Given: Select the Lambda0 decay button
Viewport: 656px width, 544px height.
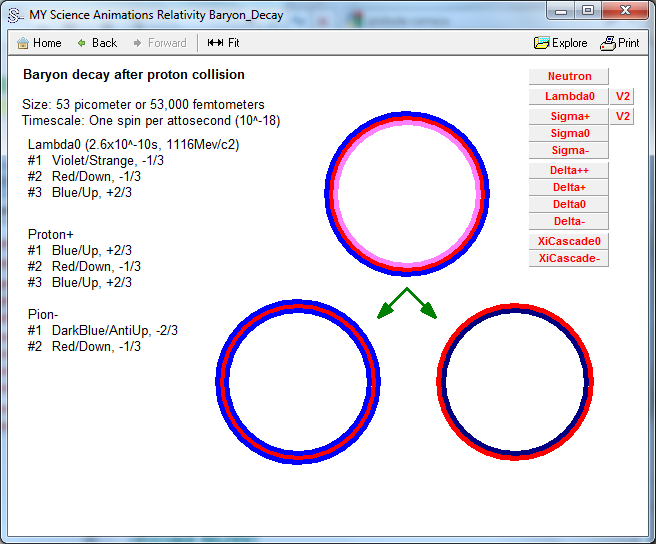Looking at the screenshot, I should (x=569, y=97).
